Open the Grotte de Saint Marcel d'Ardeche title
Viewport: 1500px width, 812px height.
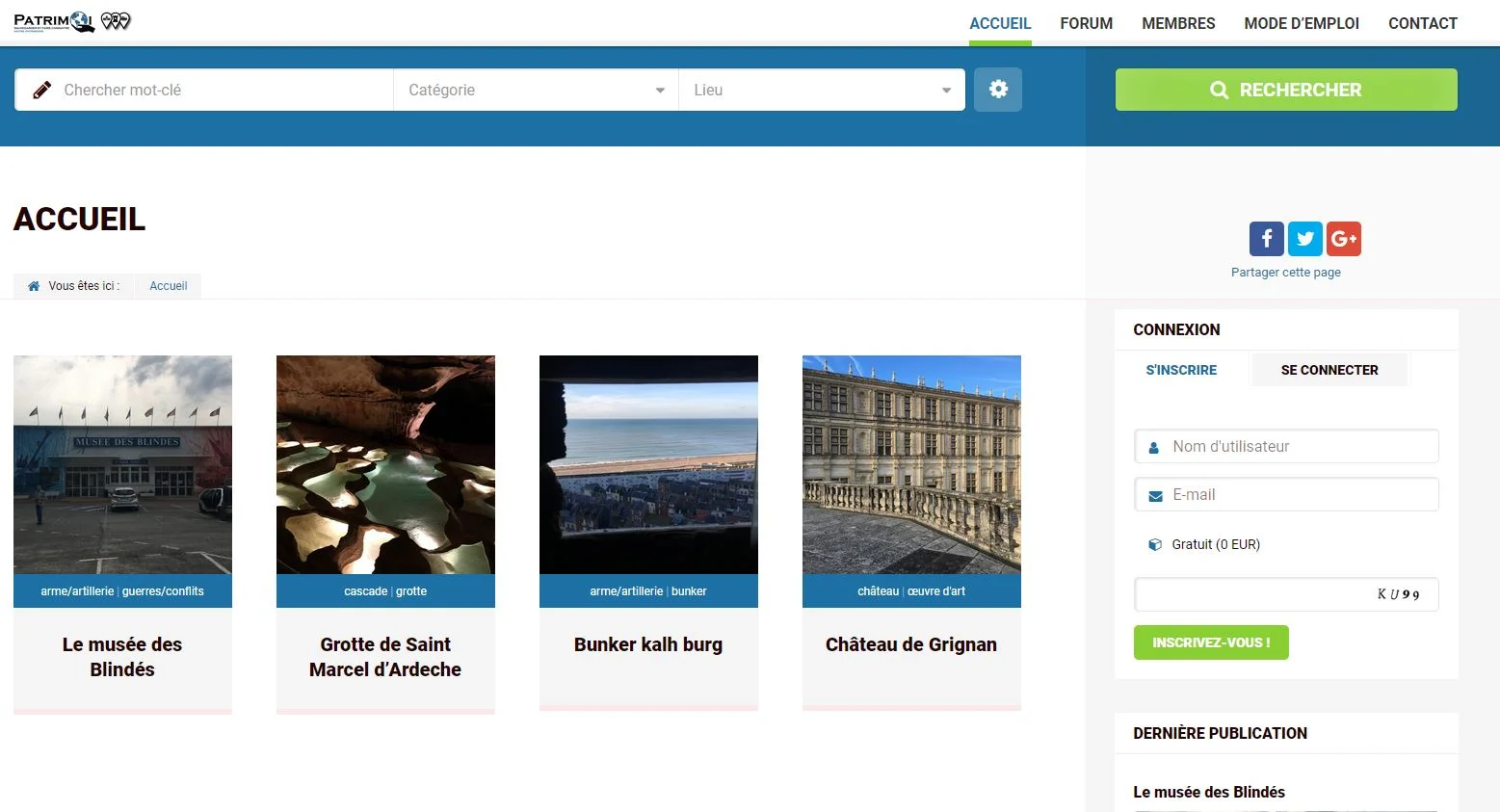pyautogui.click(x=385, y=657)
